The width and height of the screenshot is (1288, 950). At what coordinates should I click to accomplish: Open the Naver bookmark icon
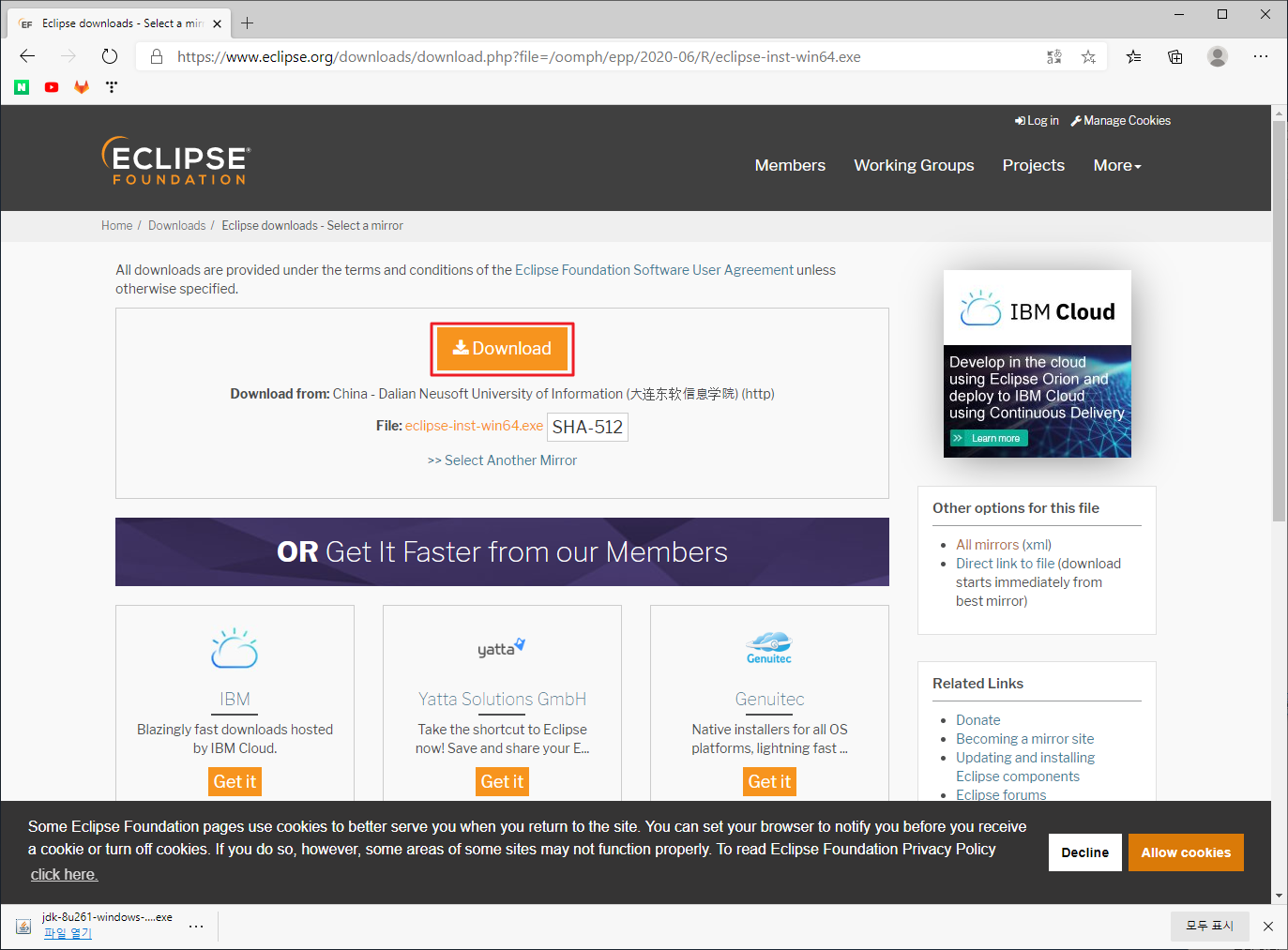(x=22, y=87)
